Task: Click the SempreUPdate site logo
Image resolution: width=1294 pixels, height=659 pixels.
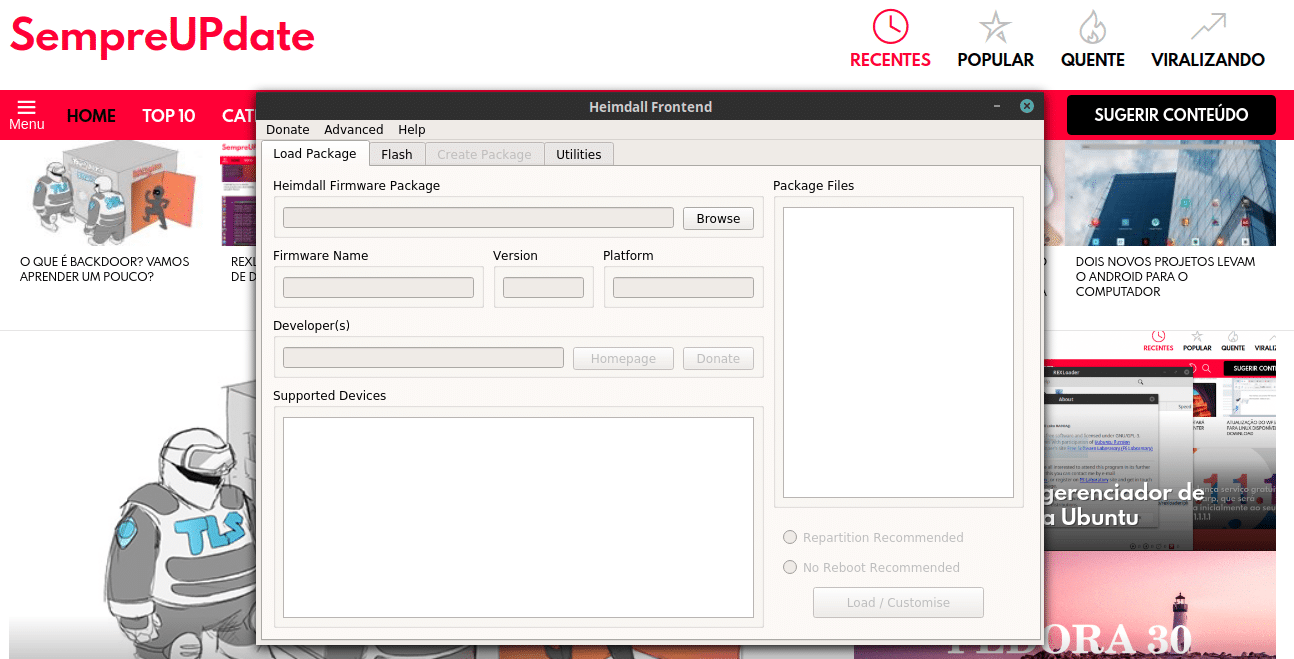Action: pyautogui.click(x=162, y=37)
